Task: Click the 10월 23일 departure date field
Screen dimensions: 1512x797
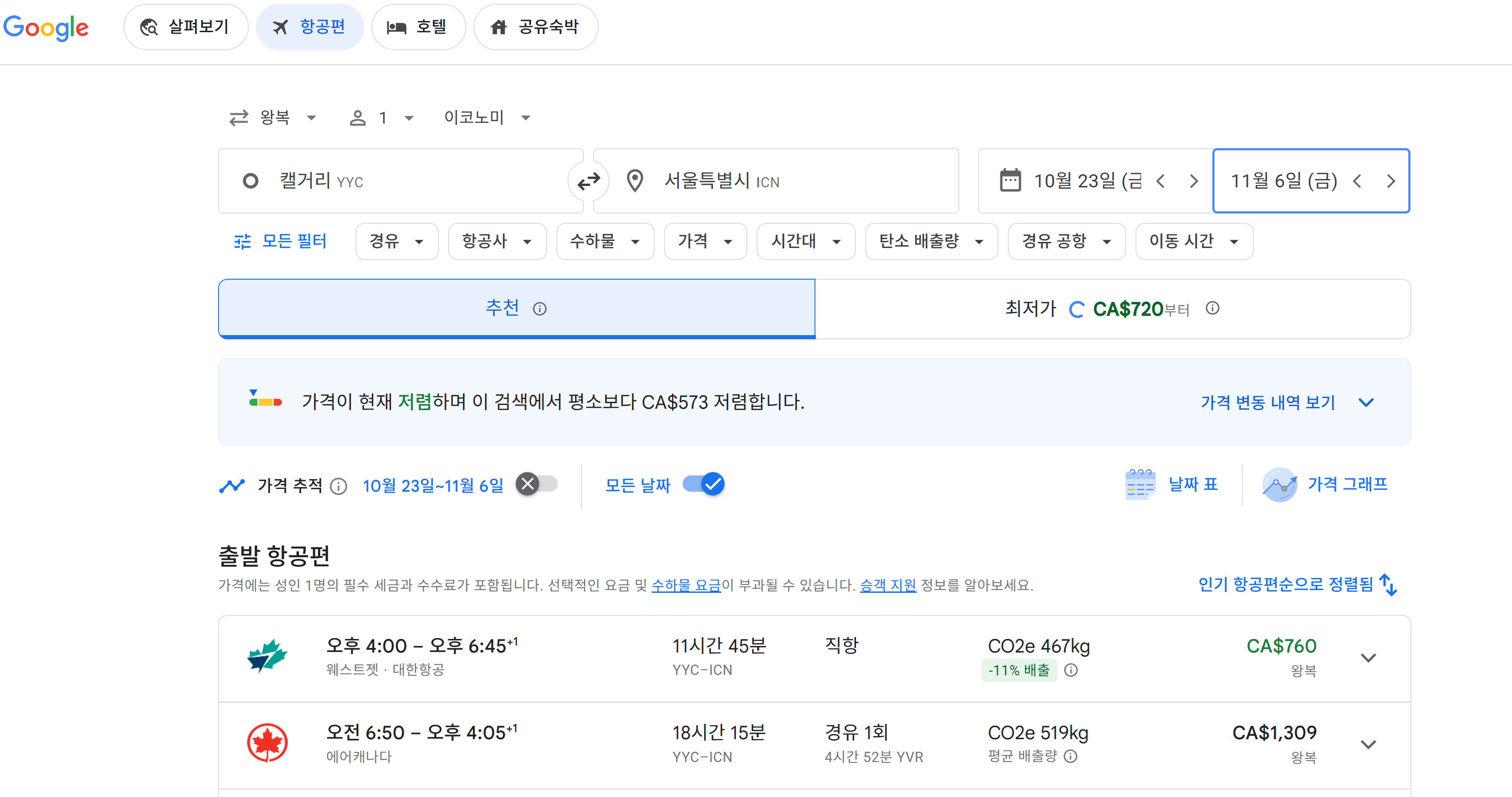Action: click(x=1095, y=181)
